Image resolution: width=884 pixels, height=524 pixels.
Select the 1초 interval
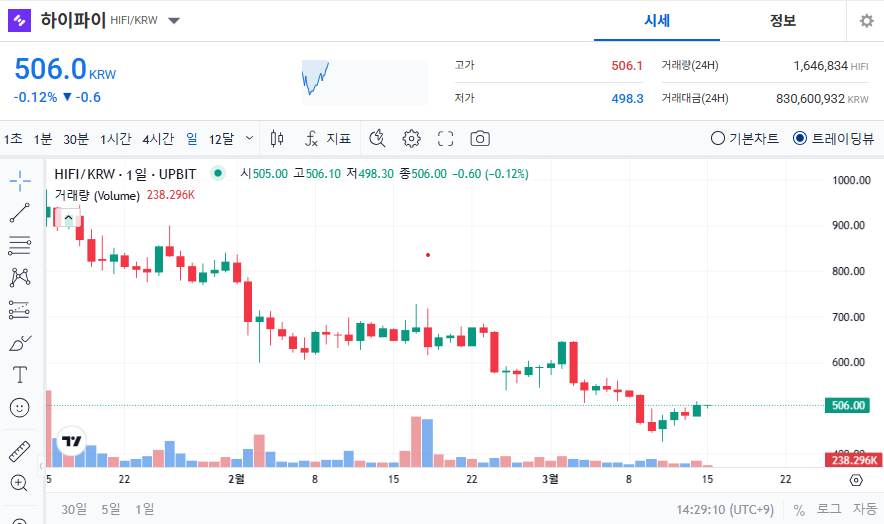pos(13,139)
